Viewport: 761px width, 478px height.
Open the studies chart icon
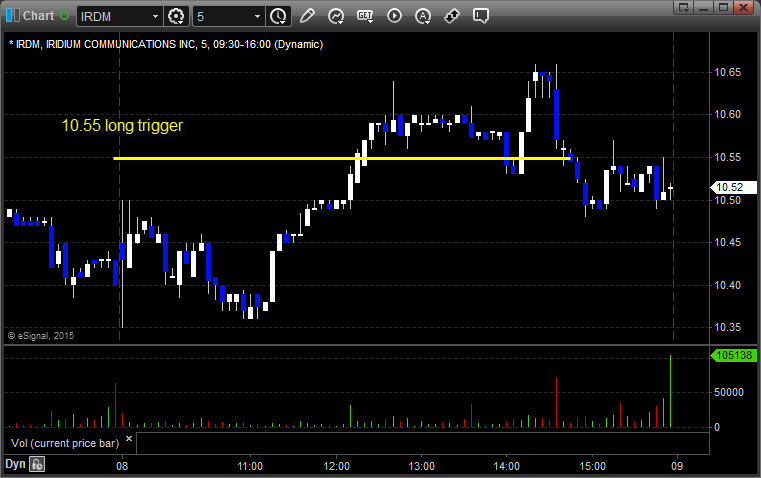coord(335,16)
